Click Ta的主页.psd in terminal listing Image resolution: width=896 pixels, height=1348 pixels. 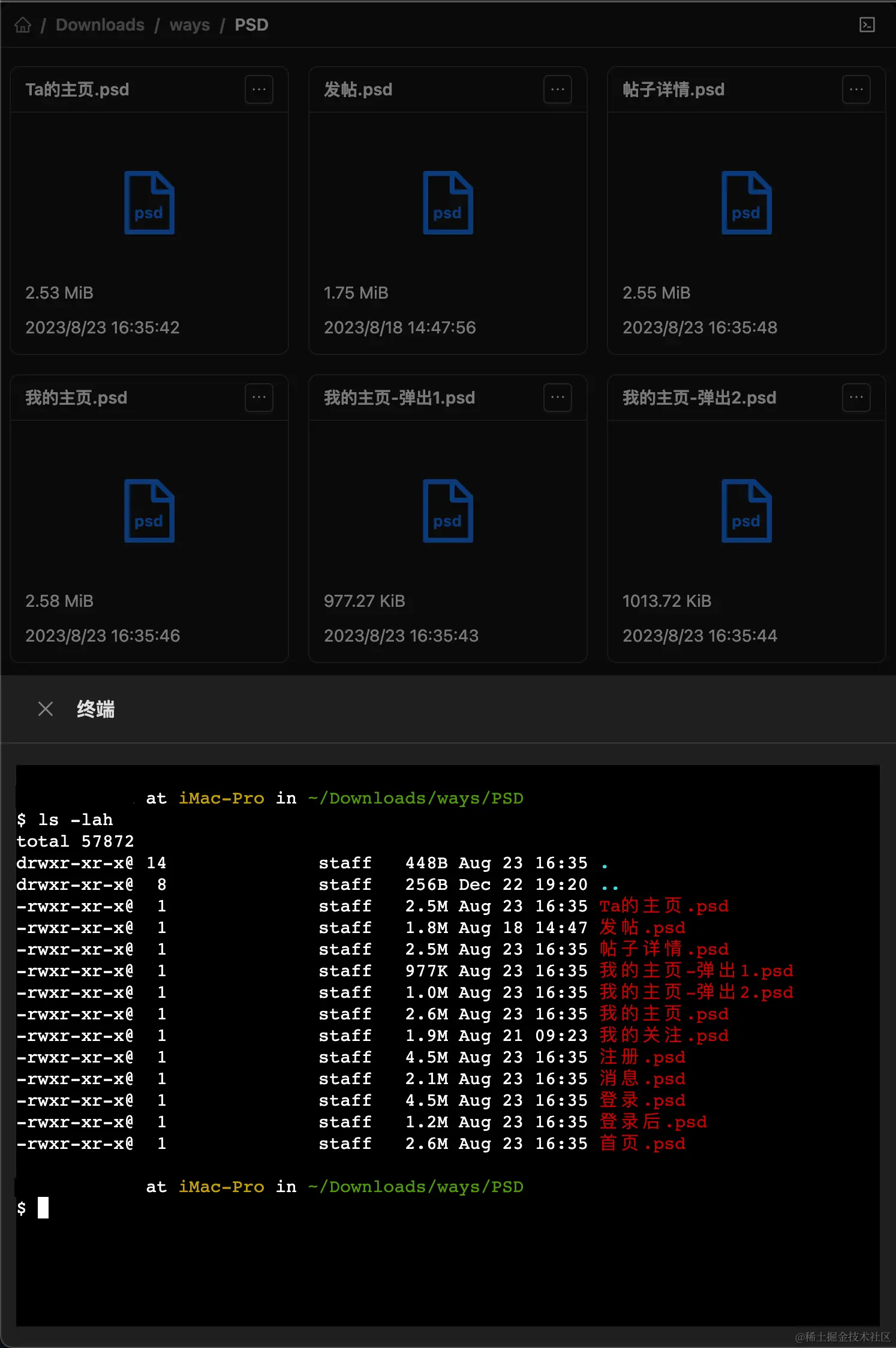tap(664, 906)
